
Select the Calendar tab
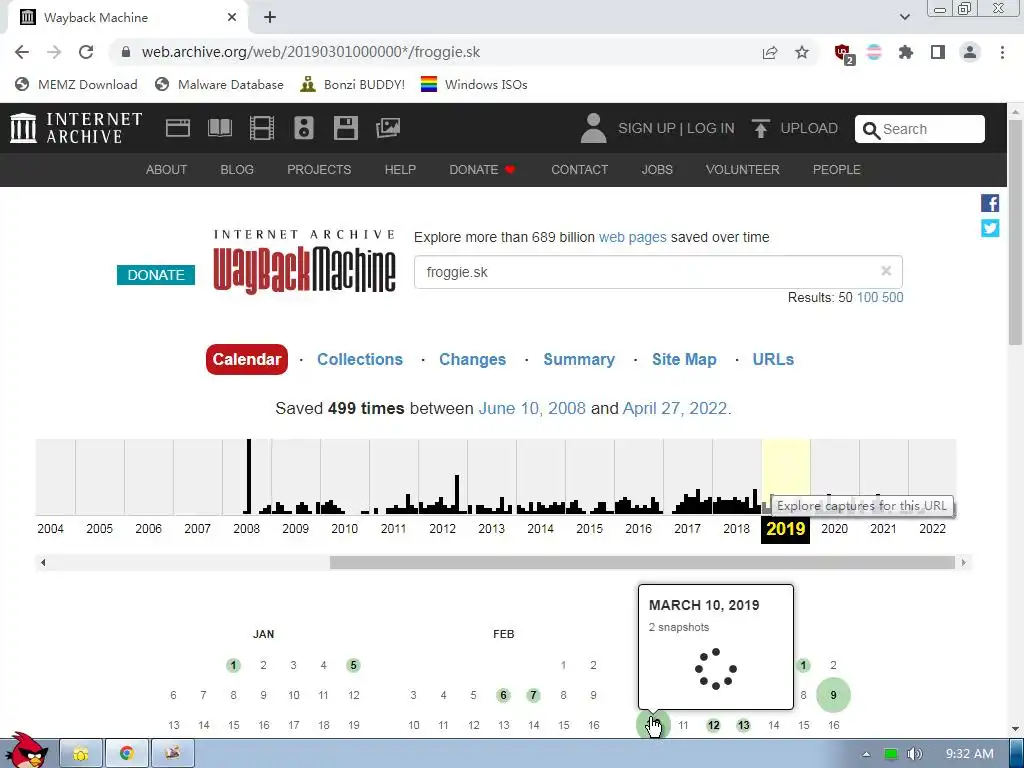(246, 359)
